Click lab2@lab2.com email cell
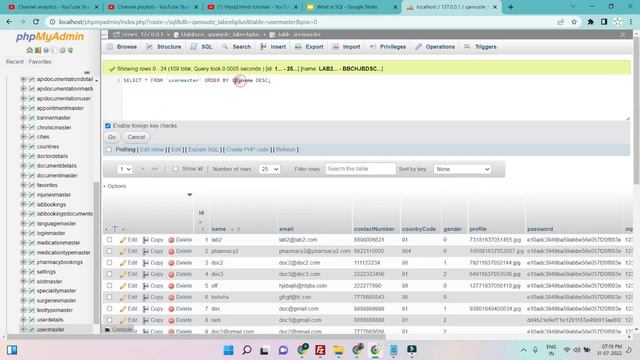This screenshot has width=640, height=360. point(298,240)
